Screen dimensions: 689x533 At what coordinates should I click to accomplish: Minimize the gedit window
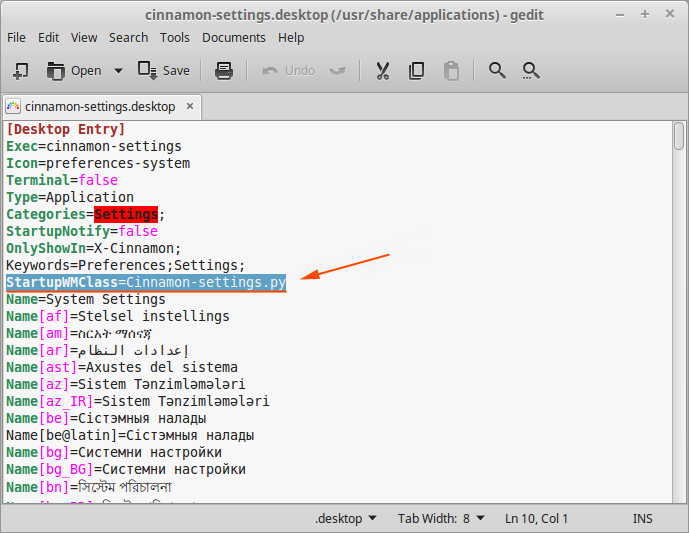(x=620, y=15)
